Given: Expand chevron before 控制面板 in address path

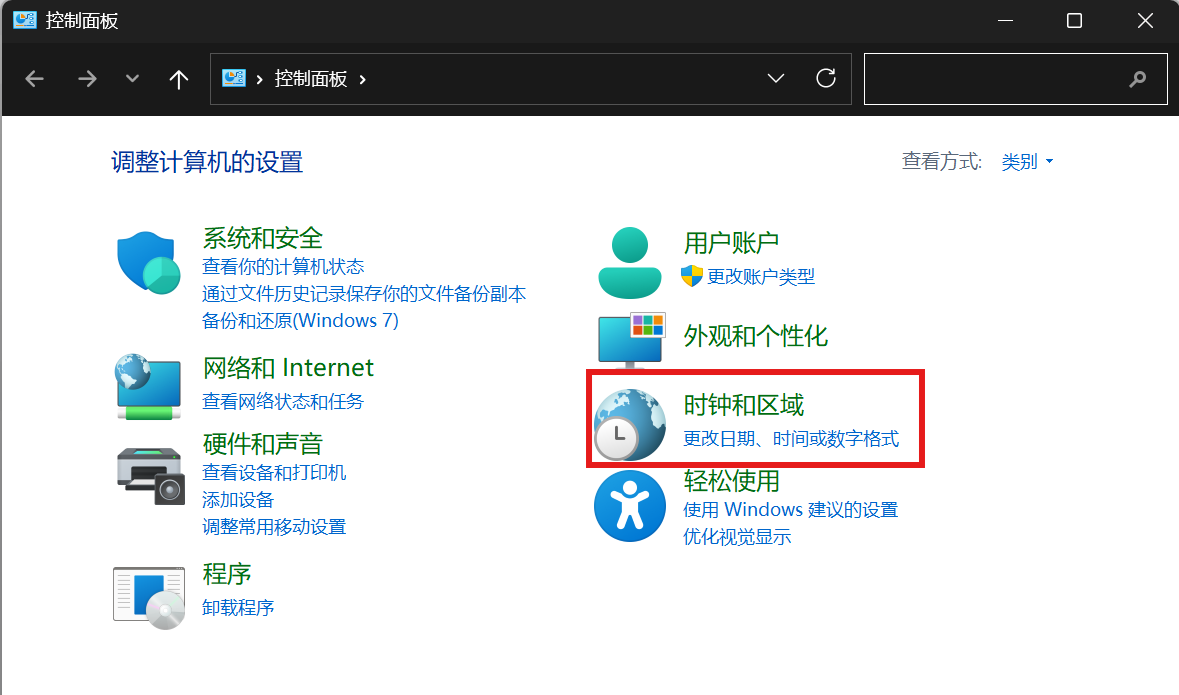Looking at the screenshot, I should tap(259, 79).
